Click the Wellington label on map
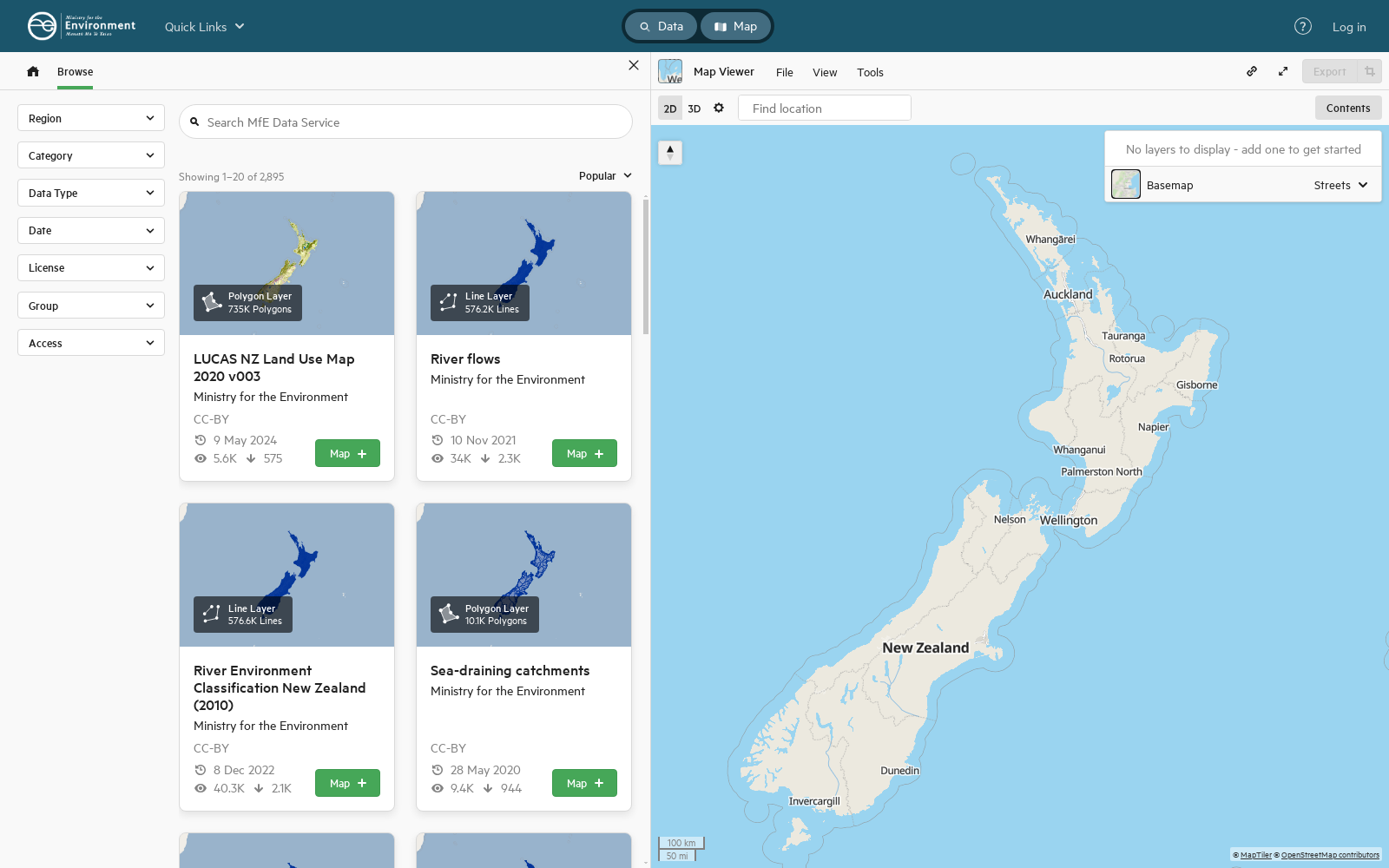This screenshot has width=1389, height=868. [1069, 520]
